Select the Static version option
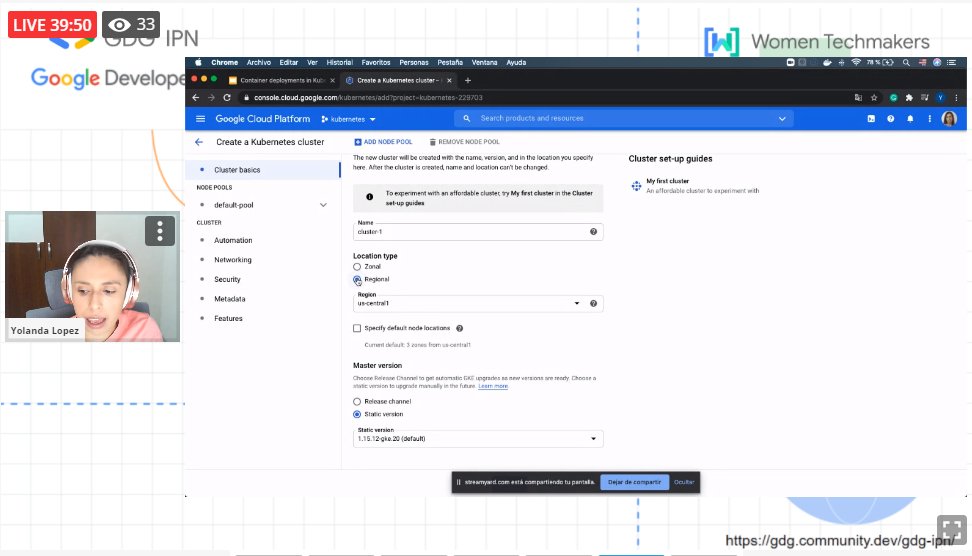Image resolution: width=972 pixels, height=556 pixels. tap(357, 414)
